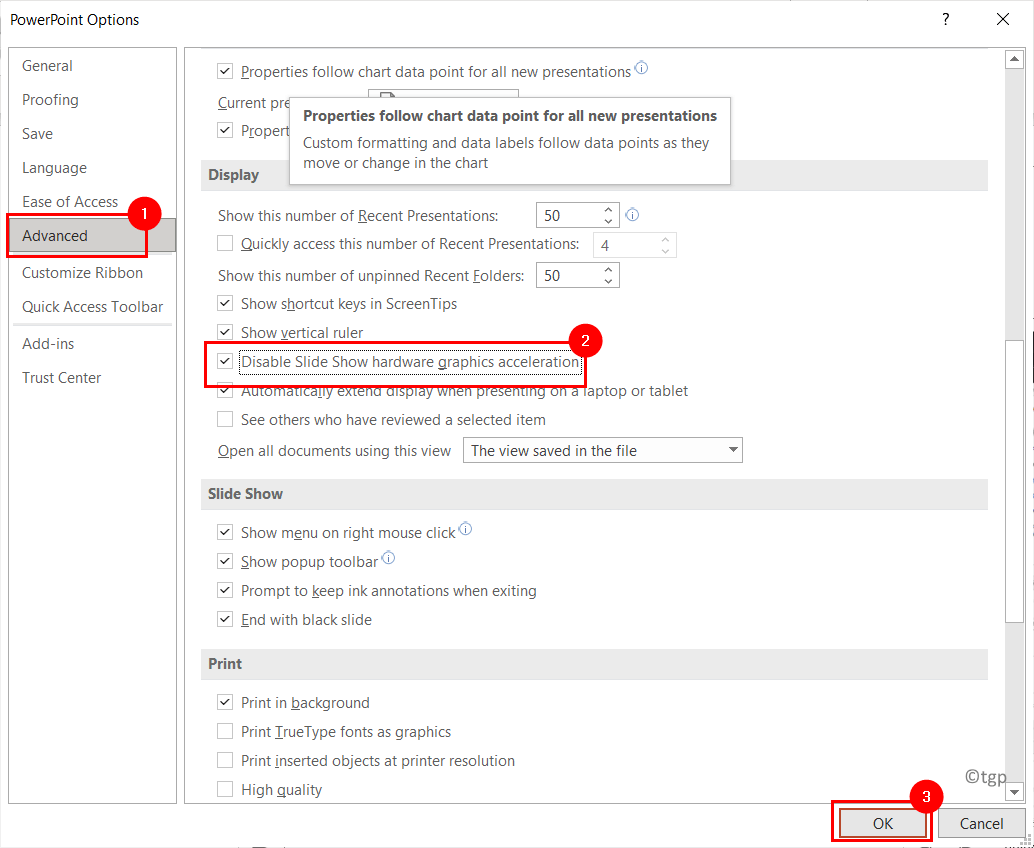This screenshot has height=848, width=1034.
Task: Toggle Show popup toolbar checkbox
Action: point(226,562)
